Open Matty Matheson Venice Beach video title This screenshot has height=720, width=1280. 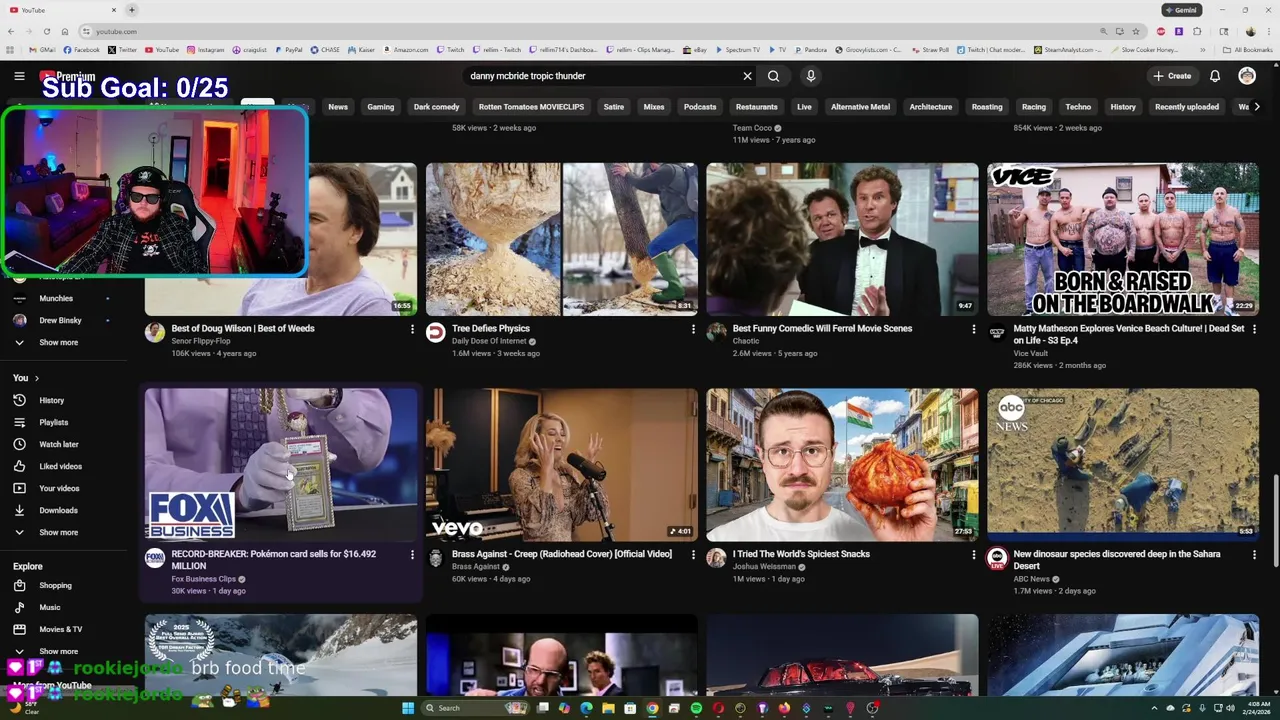pyautogui.click(x=1129, y=334)
